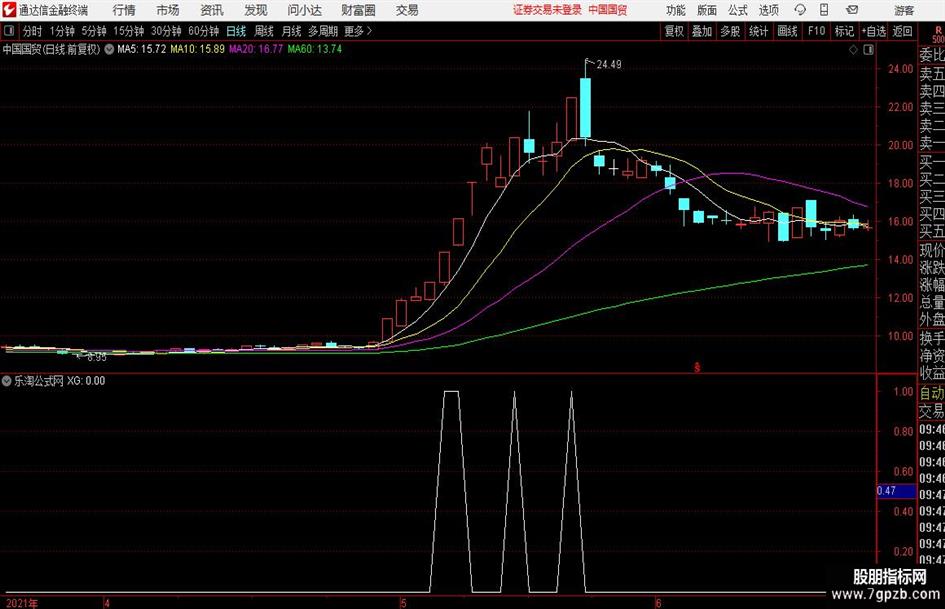Click the 画线 drawing toolbar button
This screenshot has width=945, height=609.
[787, 31]
